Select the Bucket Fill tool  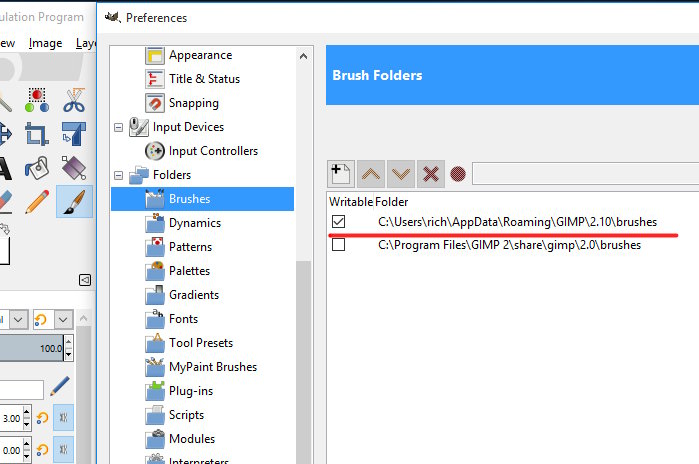pos(37,168)
